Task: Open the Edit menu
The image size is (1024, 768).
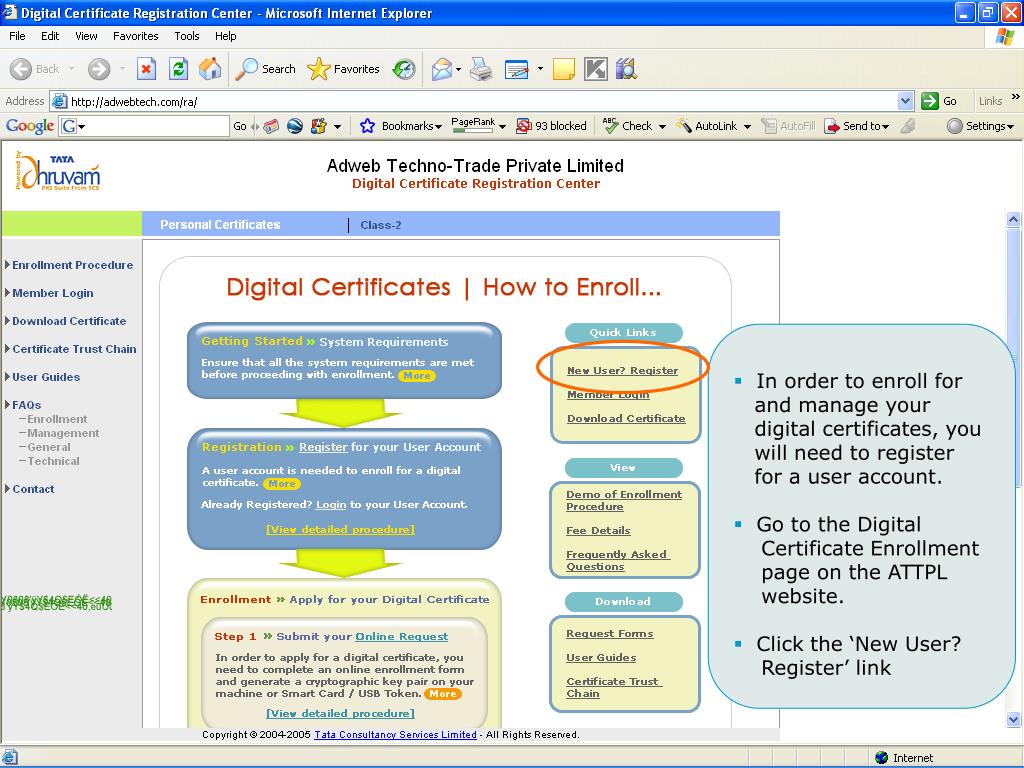Action: [50, 36]
